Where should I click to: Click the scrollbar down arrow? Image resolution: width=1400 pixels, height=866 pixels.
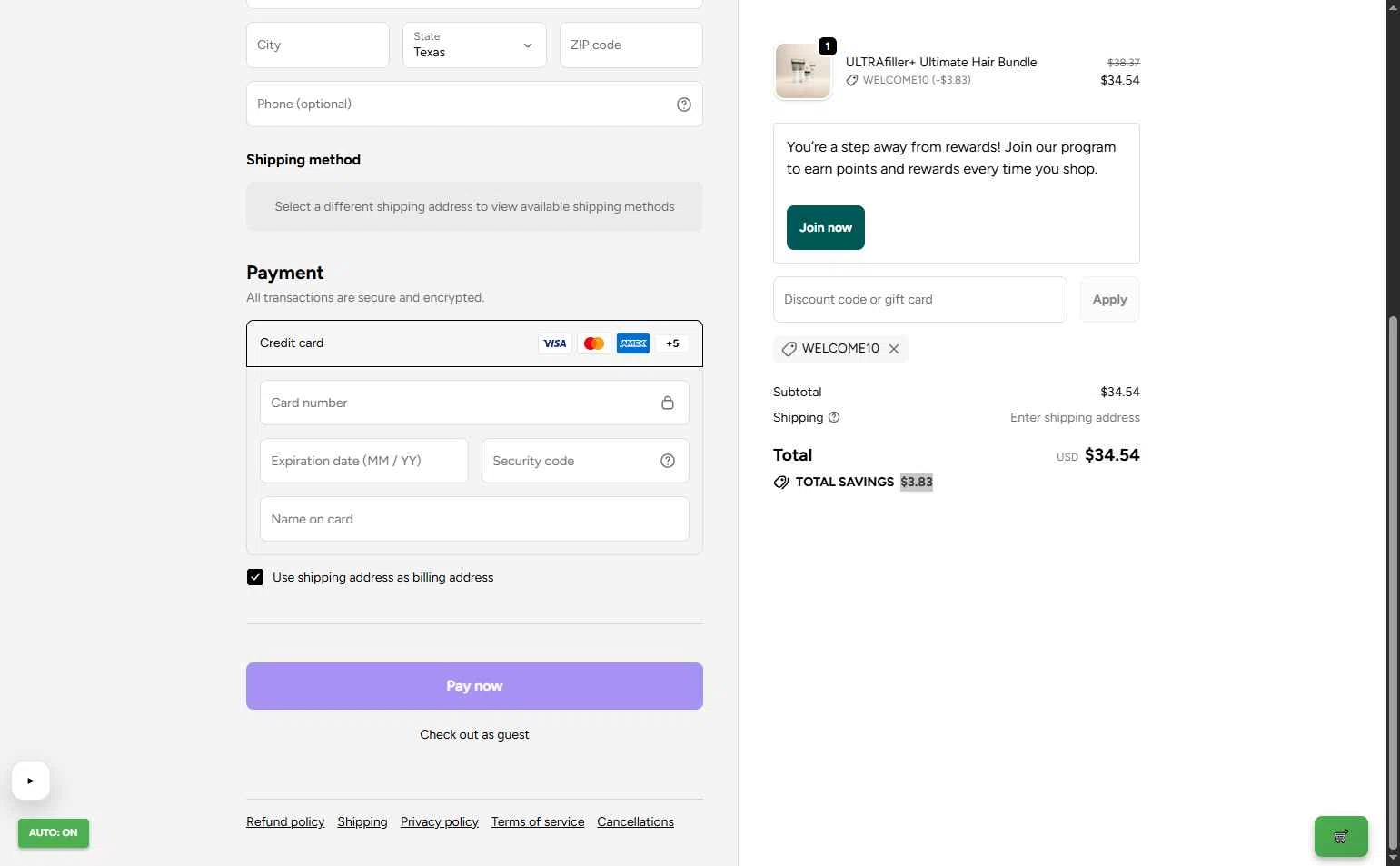(x=1393, y=858)
